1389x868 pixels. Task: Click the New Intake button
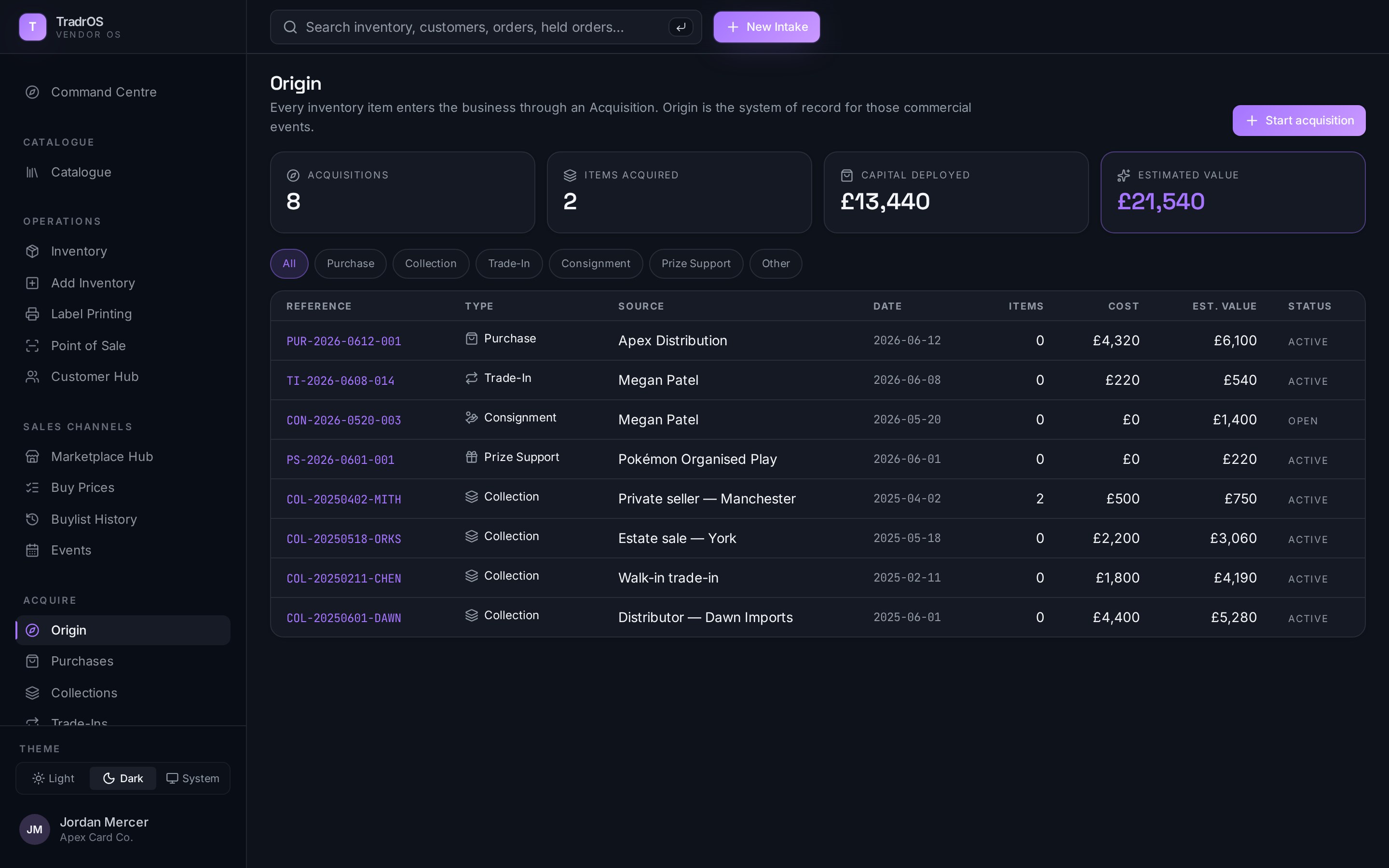point(766,27)
